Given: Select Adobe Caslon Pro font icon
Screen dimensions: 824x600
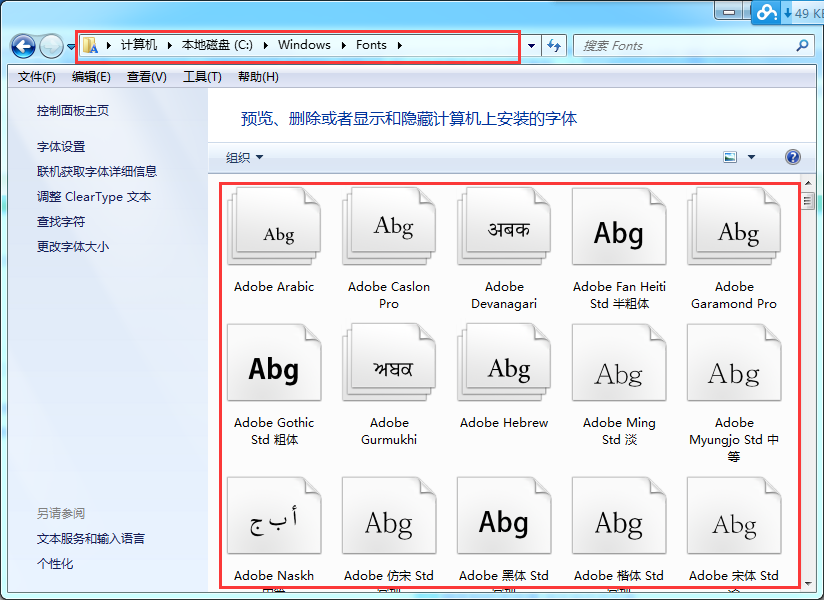Looking at the screenshot, I should click(x=389, y=226).
